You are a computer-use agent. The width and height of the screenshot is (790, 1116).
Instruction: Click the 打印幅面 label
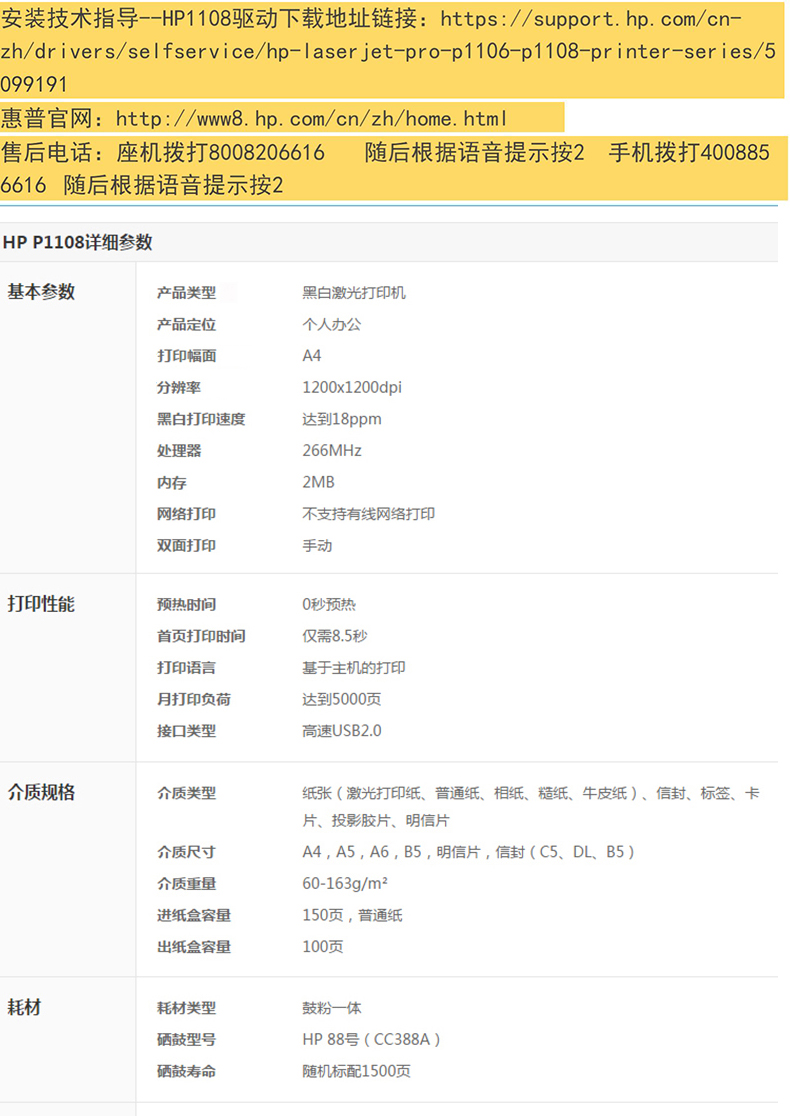point(186,356)
